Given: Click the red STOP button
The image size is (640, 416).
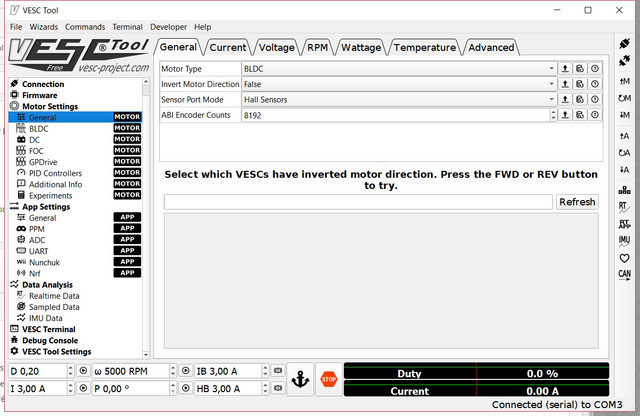Looking at the screenshot, I should (329, 380).
